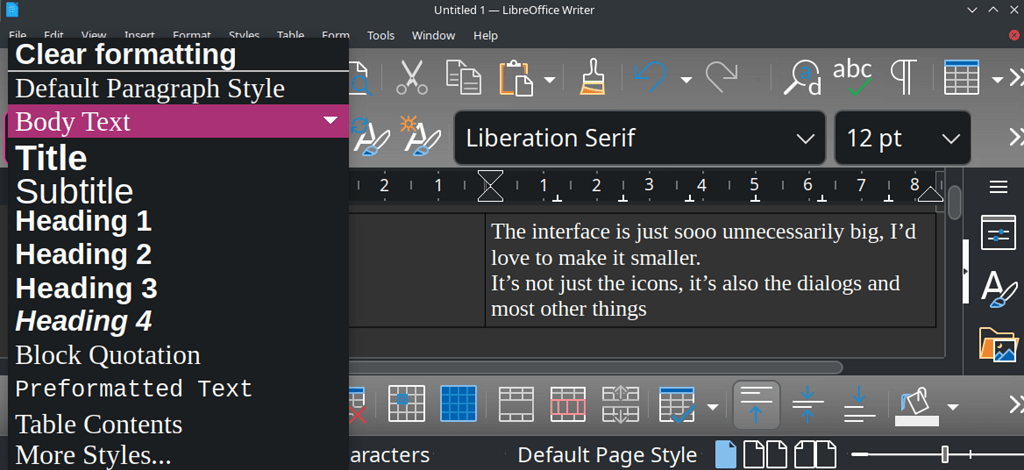The image size is (1024, 470).
Task: Switch to multiple-page view in status bar
Action: click(x=767, y=454)
